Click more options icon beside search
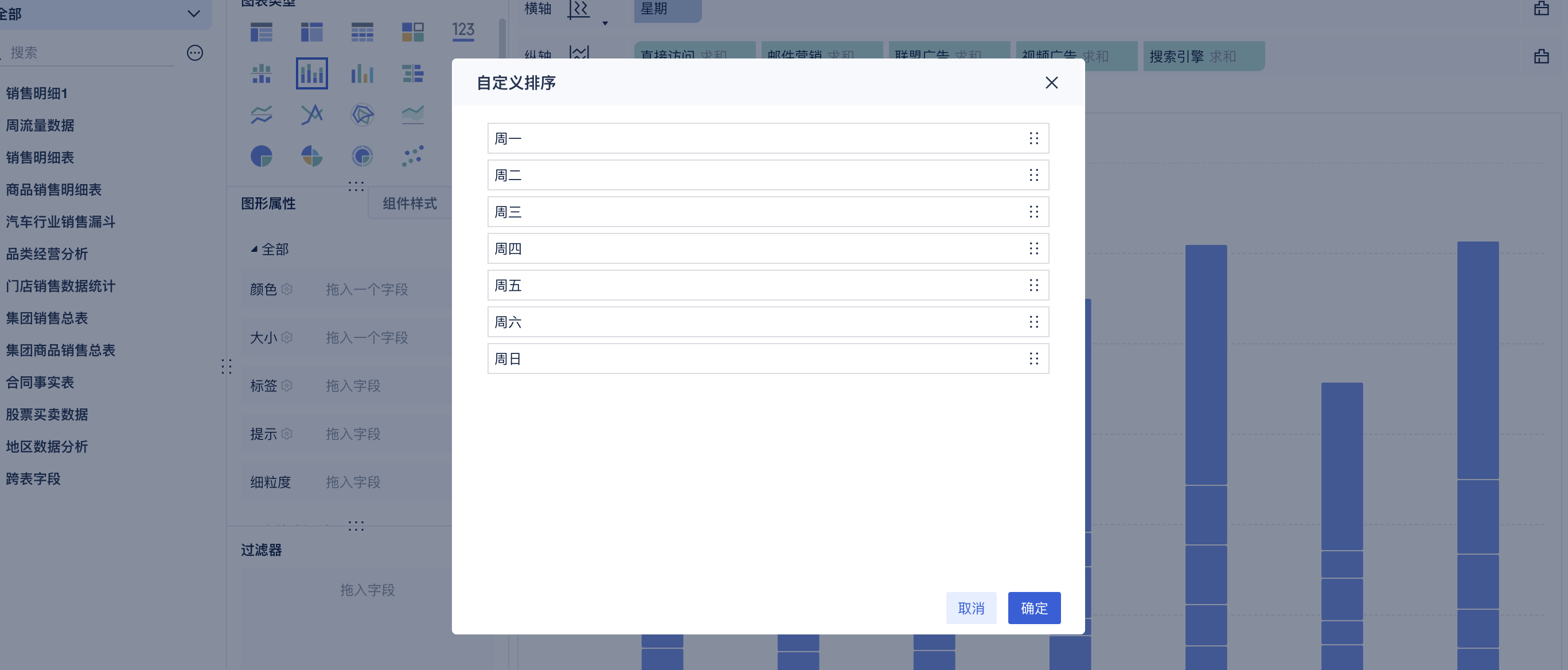The image size is (1568, 670). tap(195, 53)
